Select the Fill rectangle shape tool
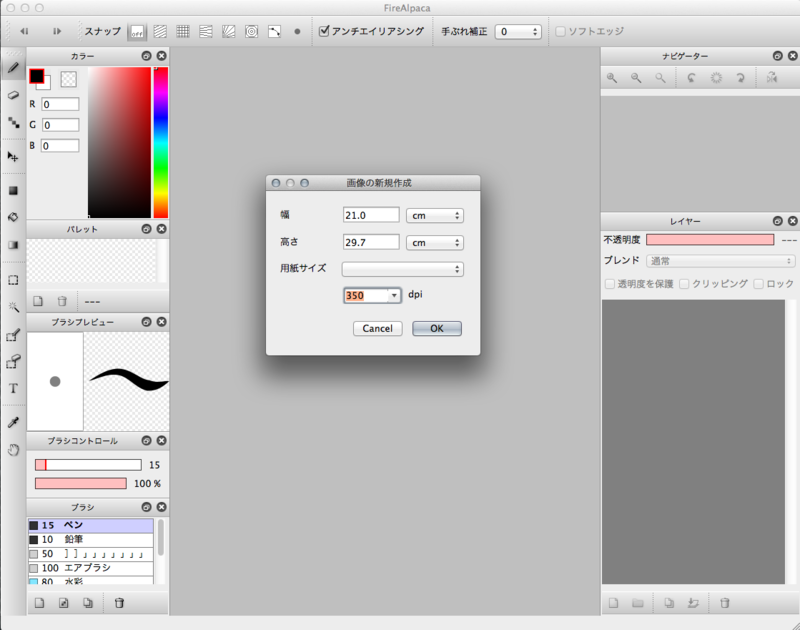Screen dimensions: 800x630 (x=13, y=190)
